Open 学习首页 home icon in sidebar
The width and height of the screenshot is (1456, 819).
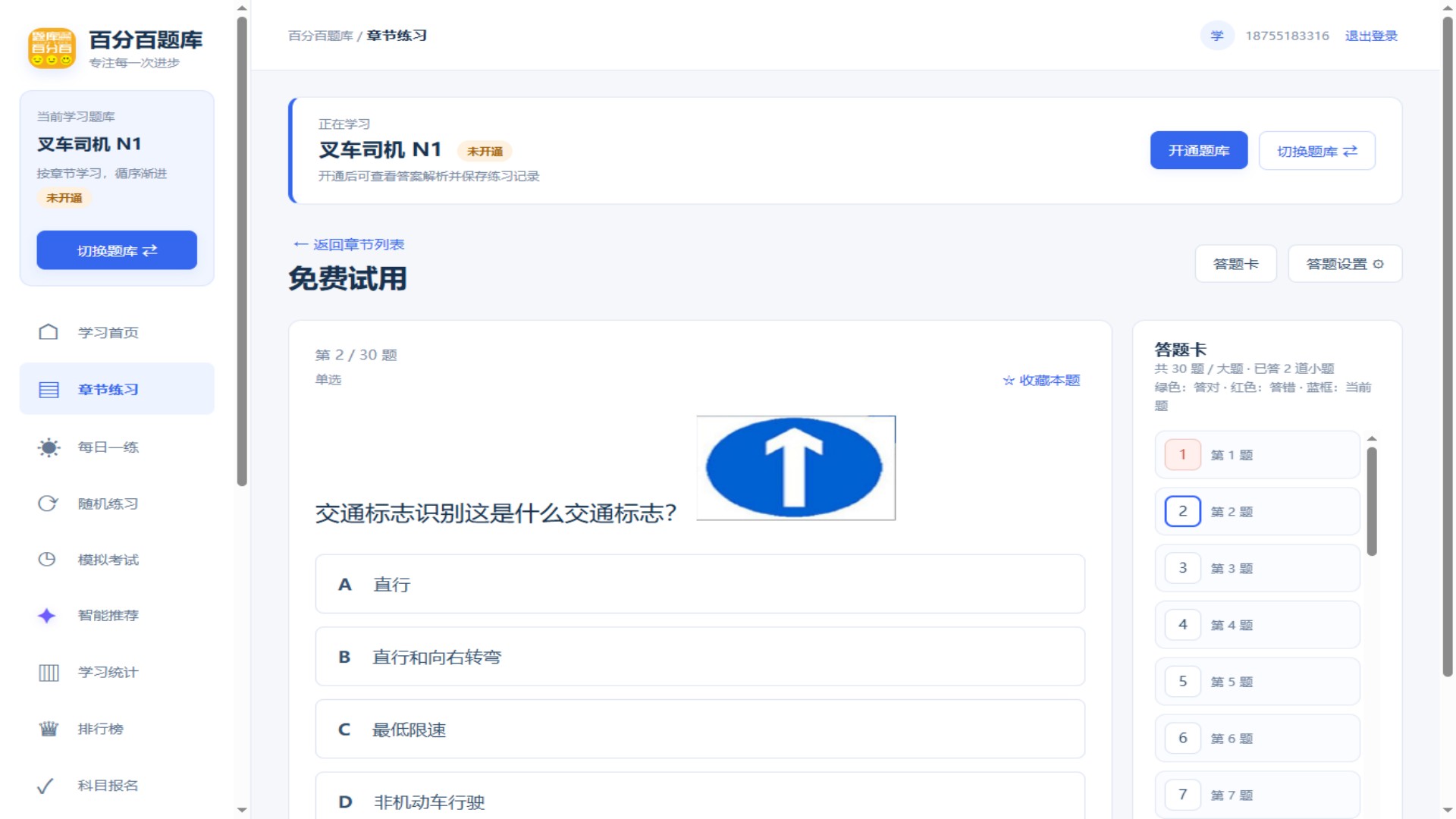click(49, 332)
